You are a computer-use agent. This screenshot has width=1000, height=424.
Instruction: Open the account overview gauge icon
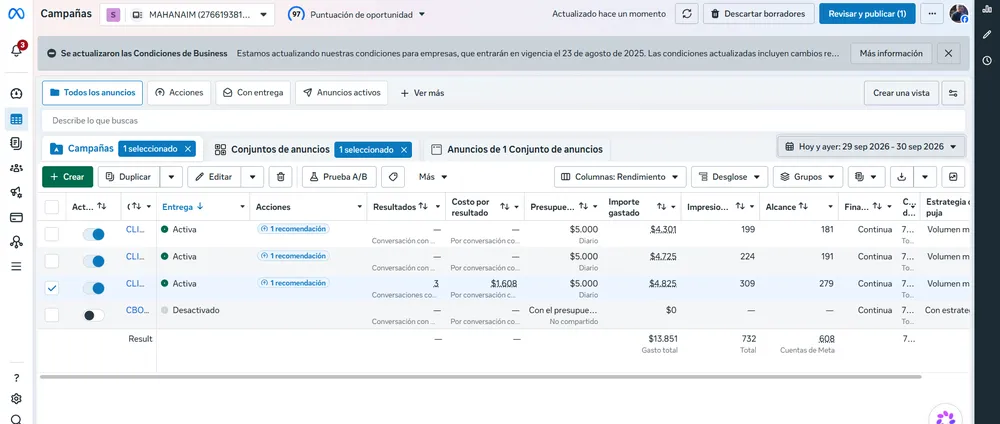pyautogui.click(x=17, y=94)
